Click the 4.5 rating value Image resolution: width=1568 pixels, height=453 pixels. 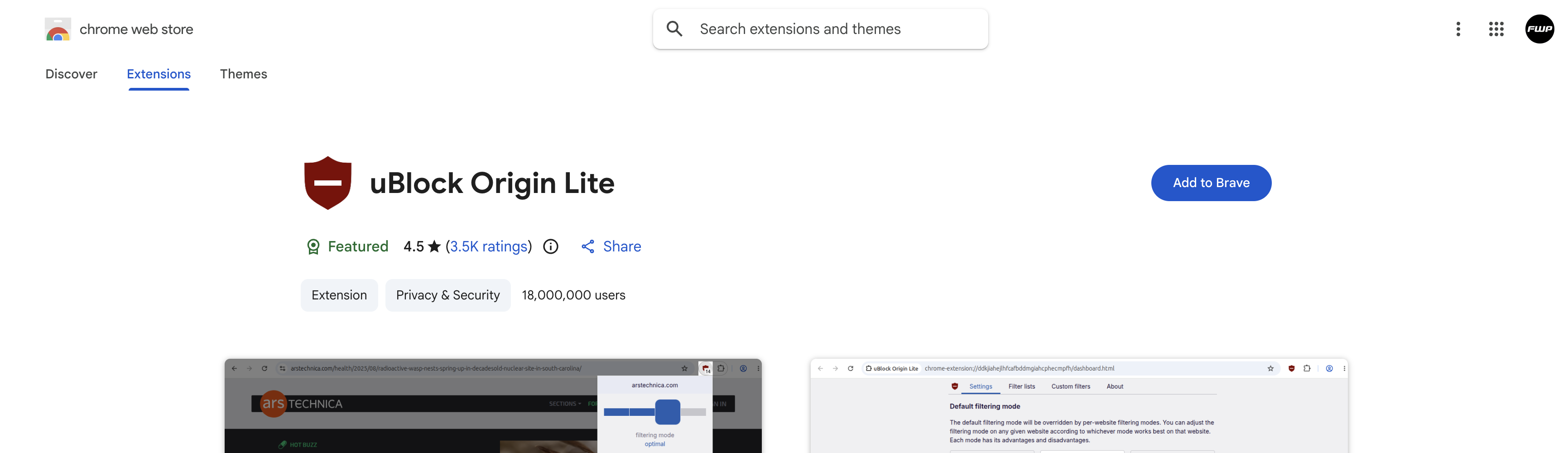point(414,246)
